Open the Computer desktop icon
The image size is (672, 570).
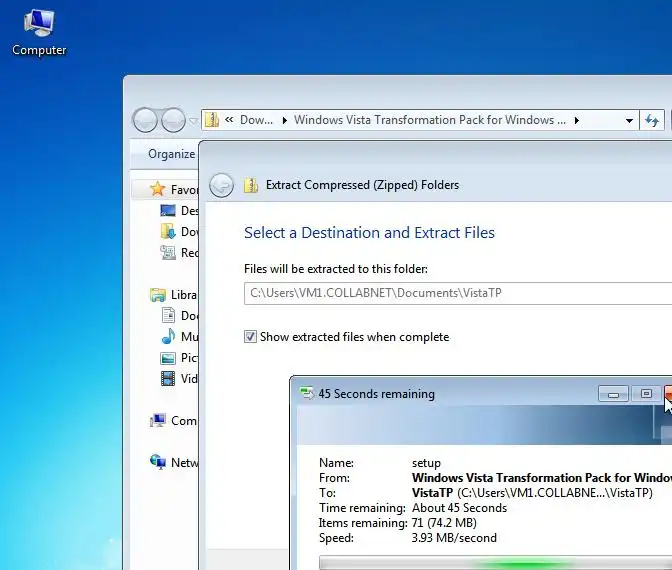[x=39, y=33]
